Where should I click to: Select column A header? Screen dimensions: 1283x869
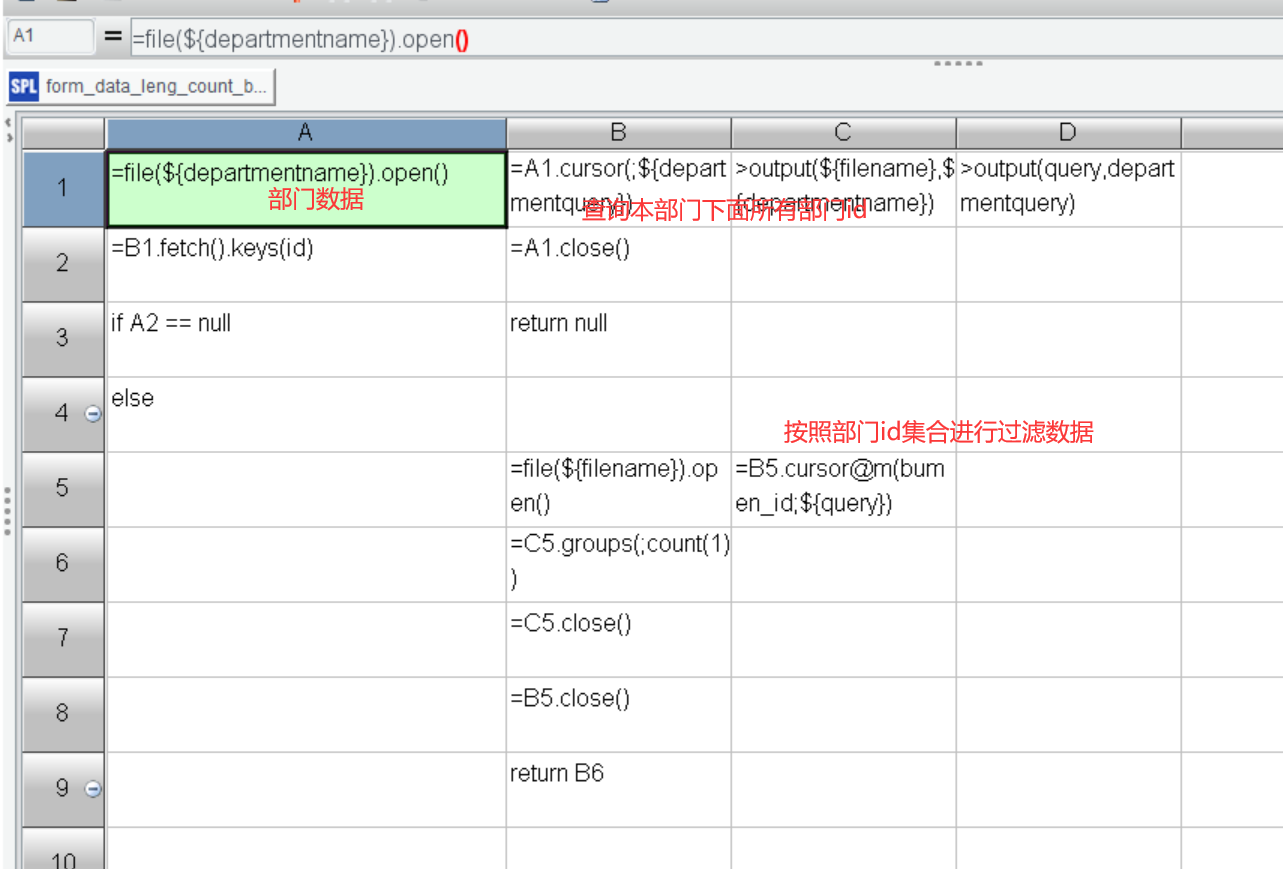click(305, 133)
